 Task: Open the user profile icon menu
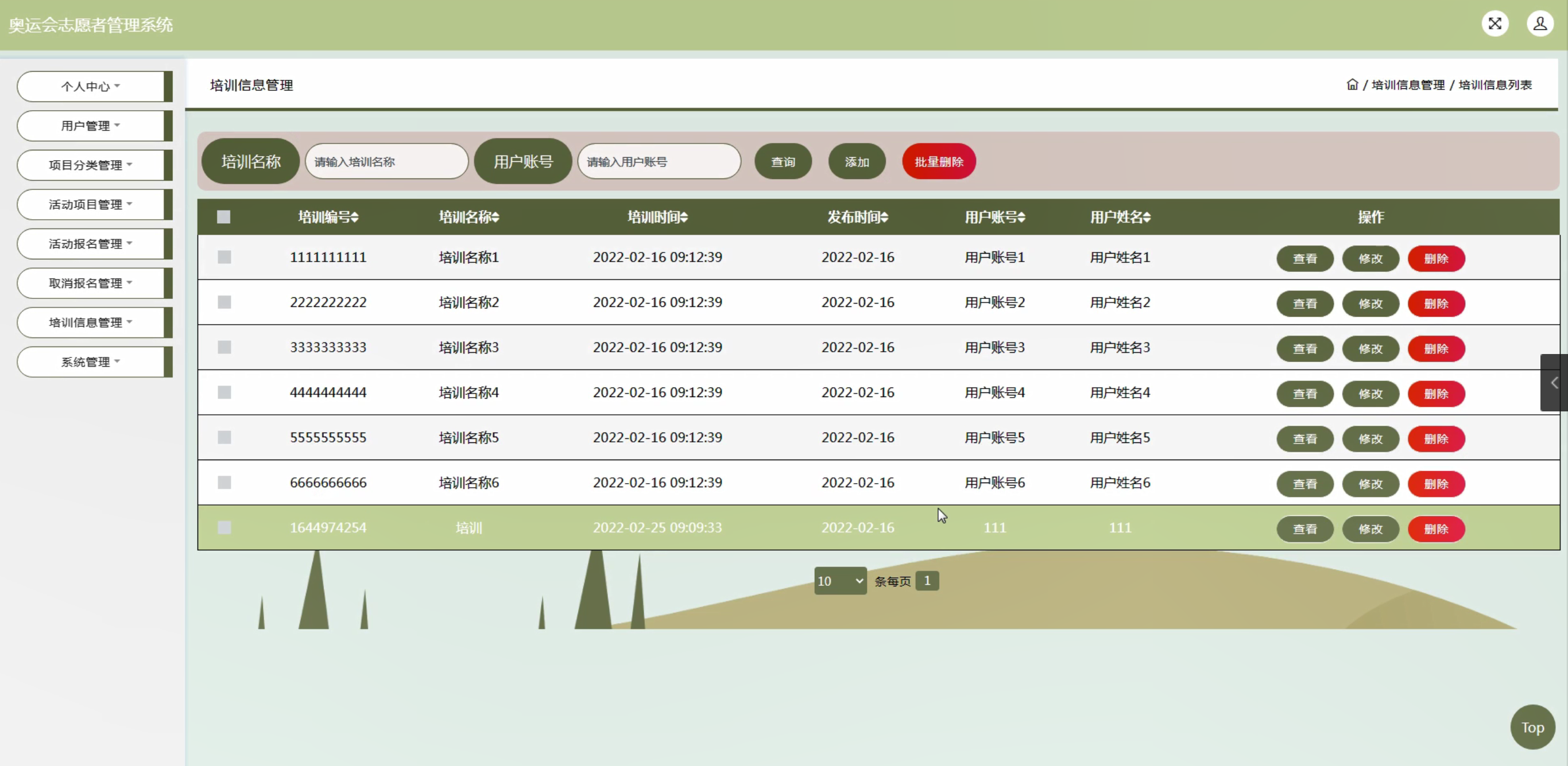pos(1539,24)
